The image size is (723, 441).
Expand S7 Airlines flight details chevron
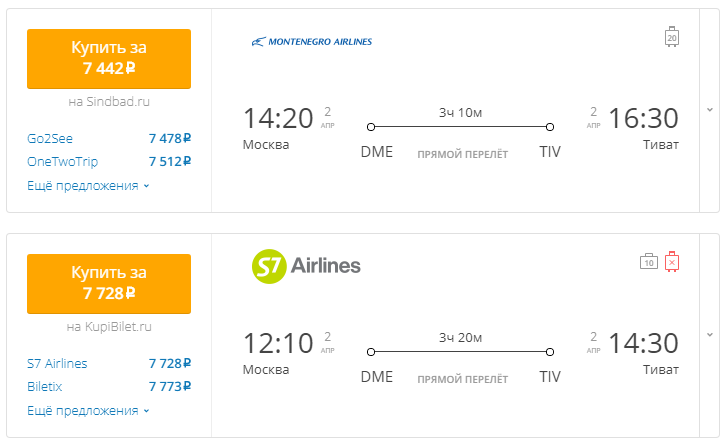710,335
